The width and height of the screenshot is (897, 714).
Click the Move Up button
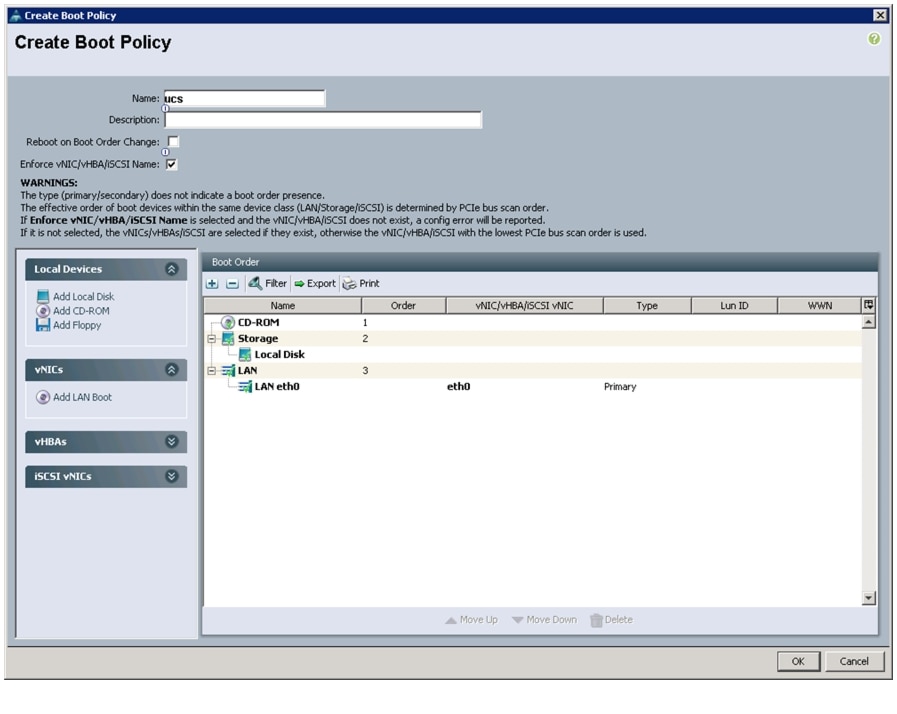pyautogui.click(x=471, y=620)
